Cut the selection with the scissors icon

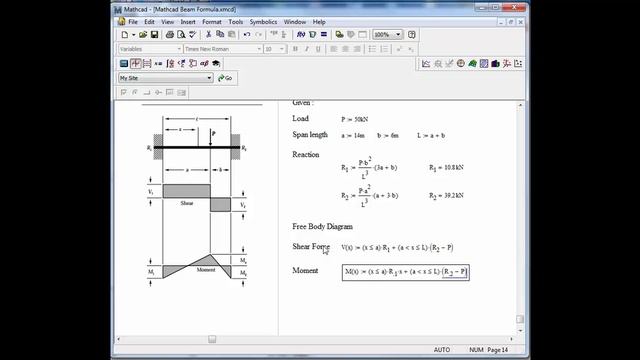(208, 35)
